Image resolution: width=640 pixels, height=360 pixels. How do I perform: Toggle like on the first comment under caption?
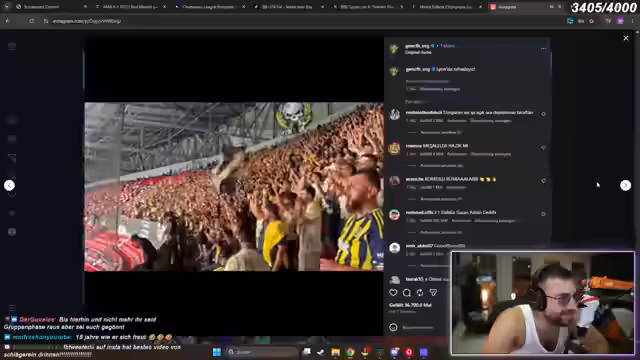coord(543,114)
